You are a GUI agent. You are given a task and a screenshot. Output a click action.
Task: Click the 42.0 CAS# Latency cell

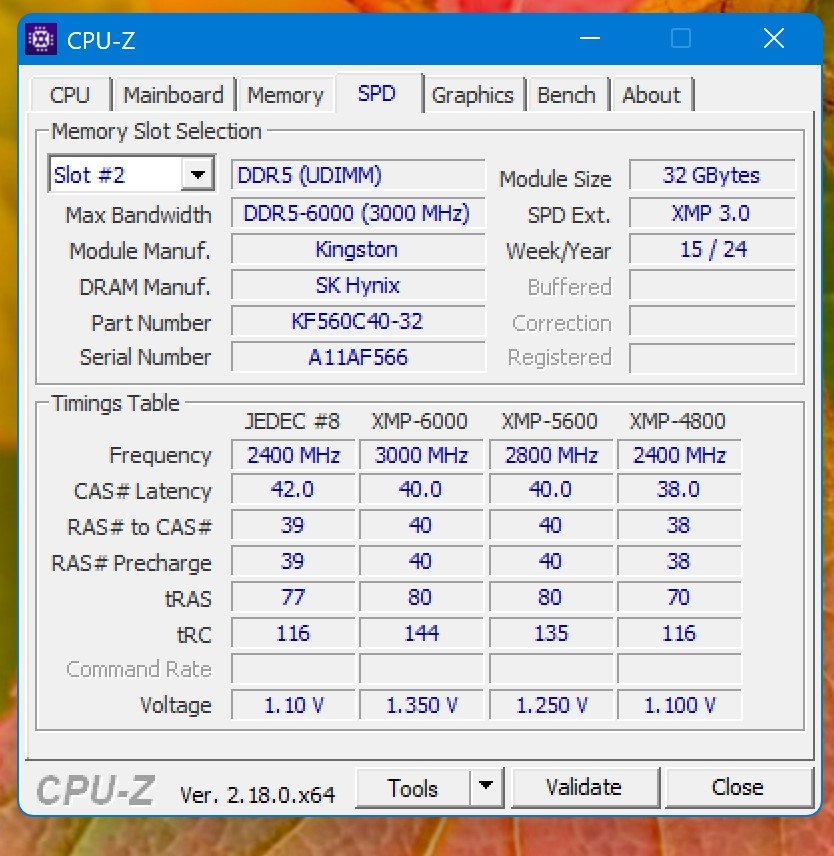tap(293, 489)
